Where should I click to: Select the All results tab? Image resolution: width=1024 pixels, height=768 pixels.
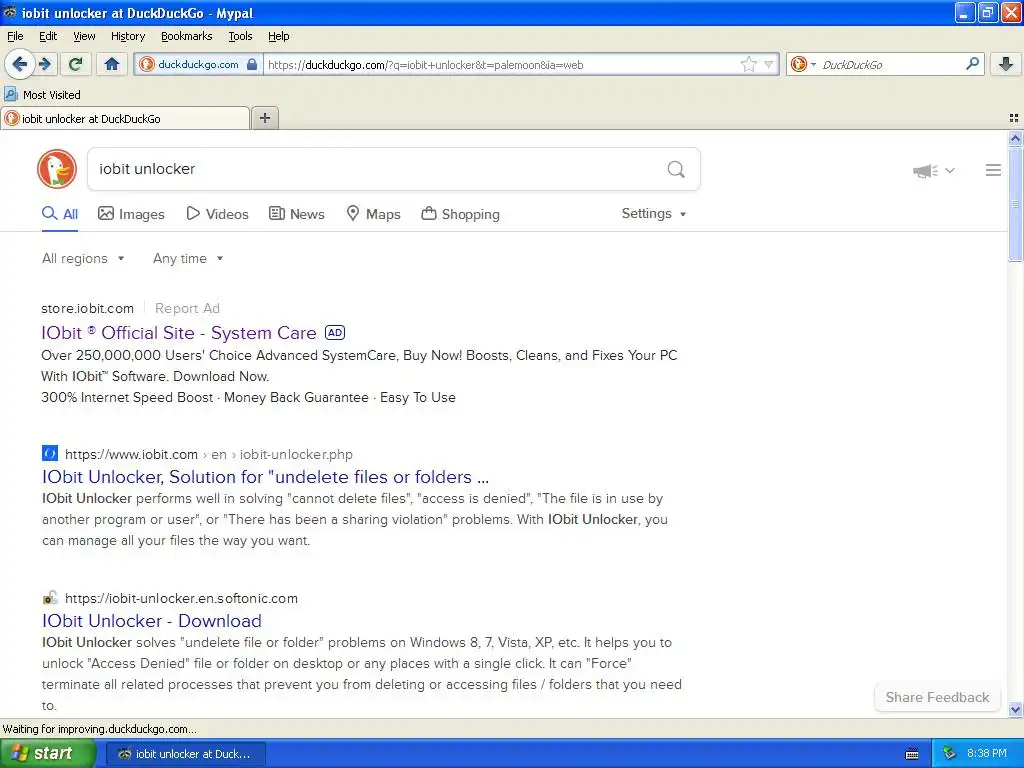pos(60,214)
